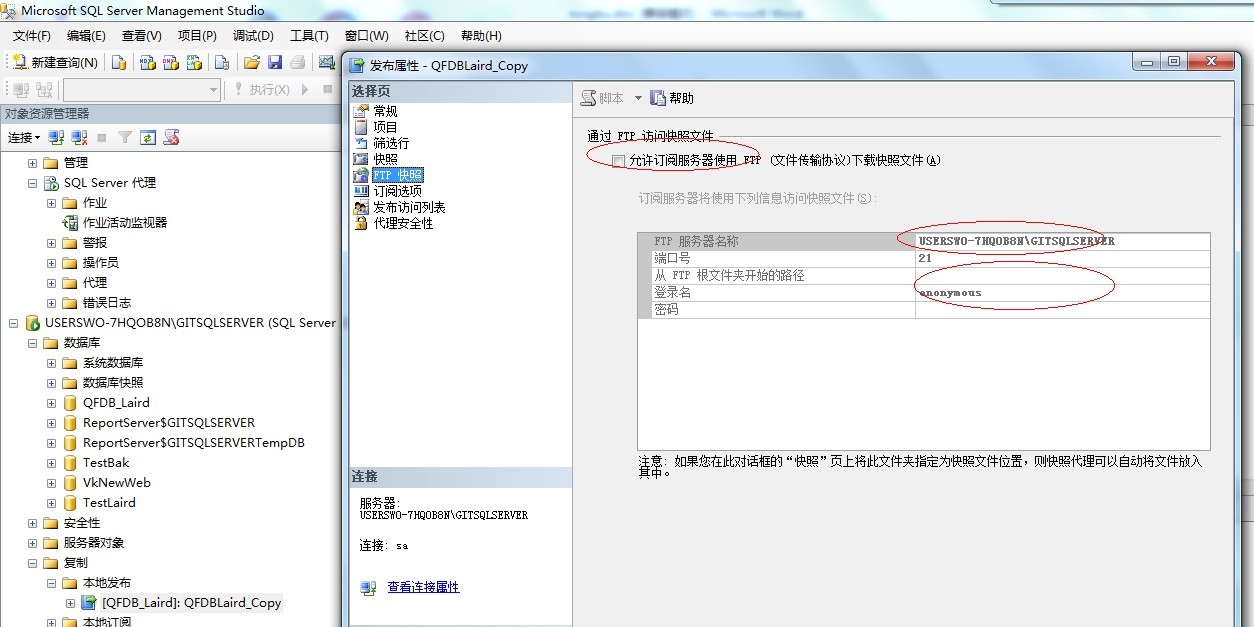The width and height of the screenshot is (1254, 627).
Task: Open the 筛选行 page in the dialog
Action: click(x=391, y=143)
